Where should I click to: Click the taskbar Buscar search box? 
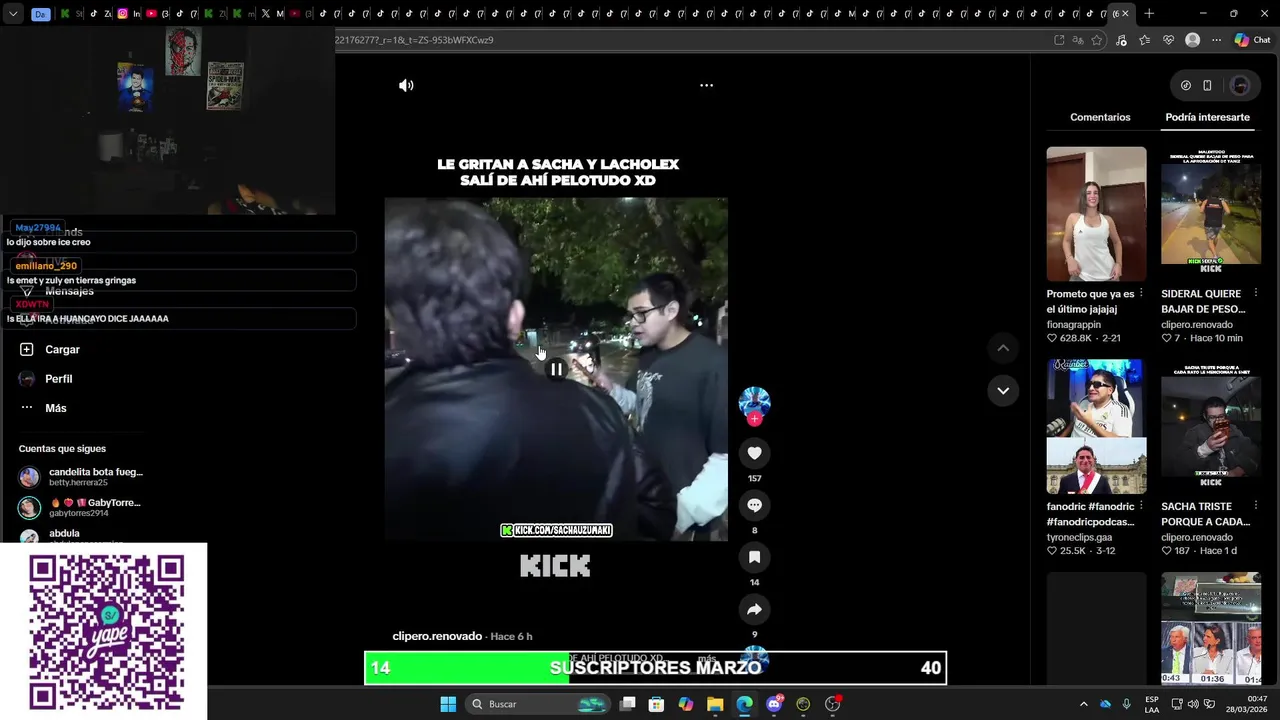pos(539,704)
